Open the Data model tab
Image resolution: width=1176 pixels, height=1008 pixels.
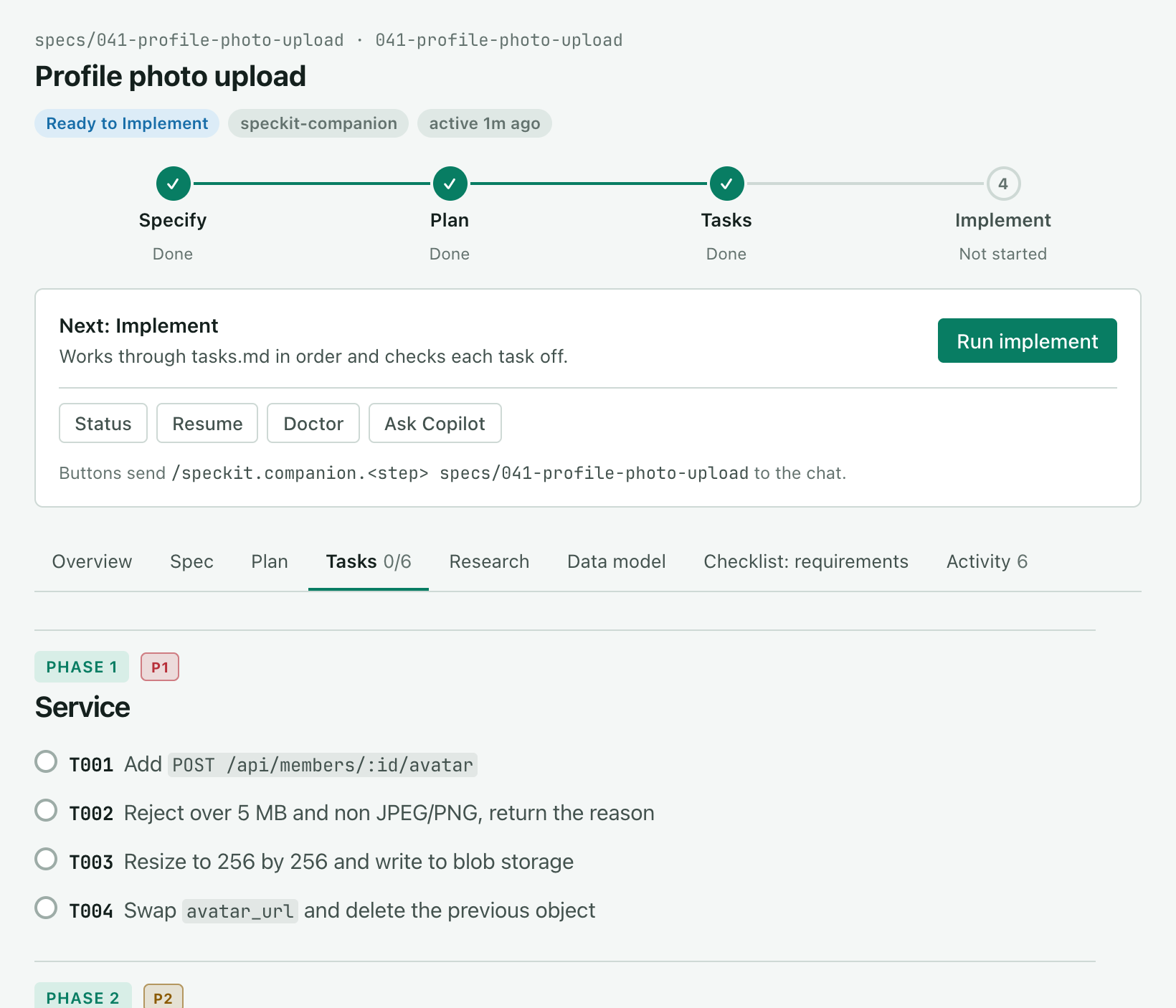point(617,561)
